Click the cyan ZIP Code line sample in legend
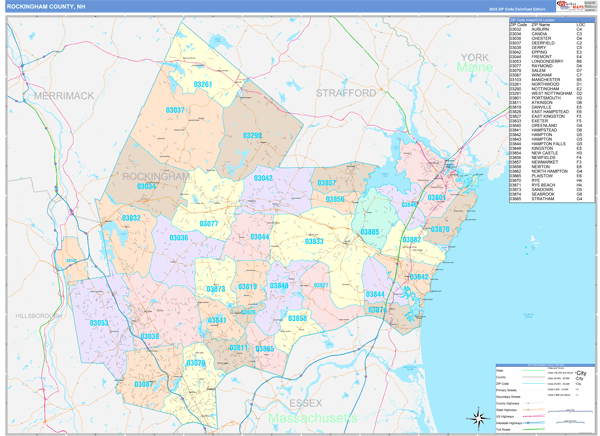This screenshot has width=600, height=436. point(533,384)
